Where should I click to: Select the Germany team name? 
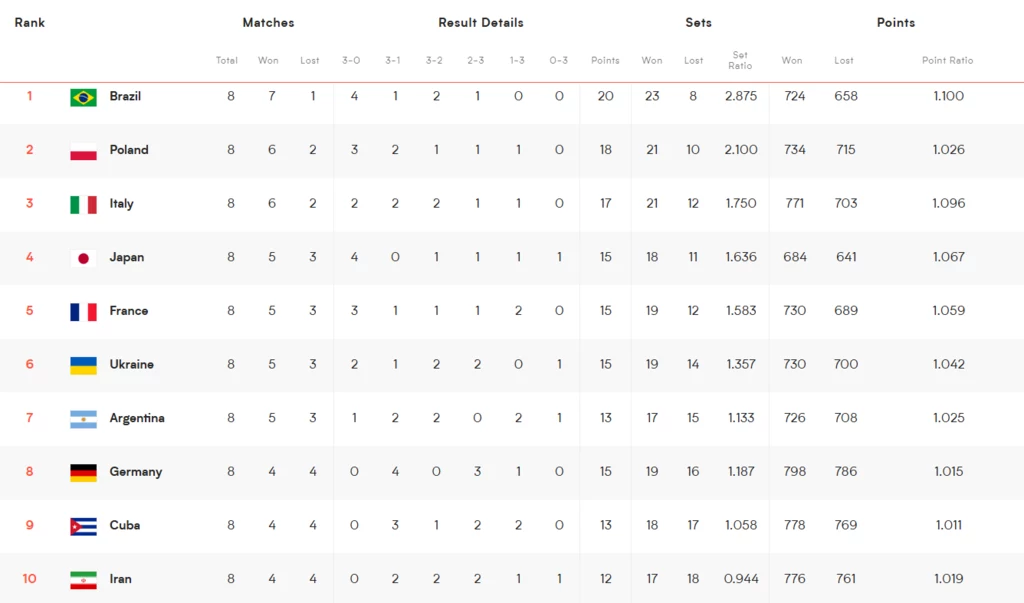[x=135, y=472]
